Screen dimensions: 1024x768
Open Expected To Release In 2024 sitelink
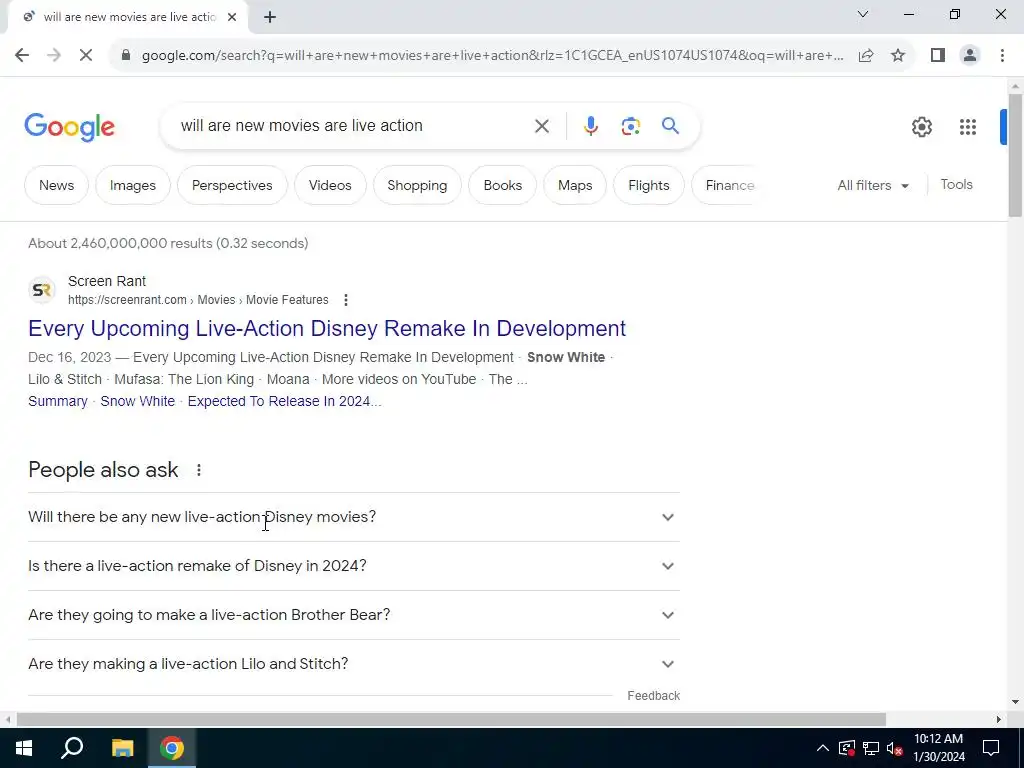284,402
